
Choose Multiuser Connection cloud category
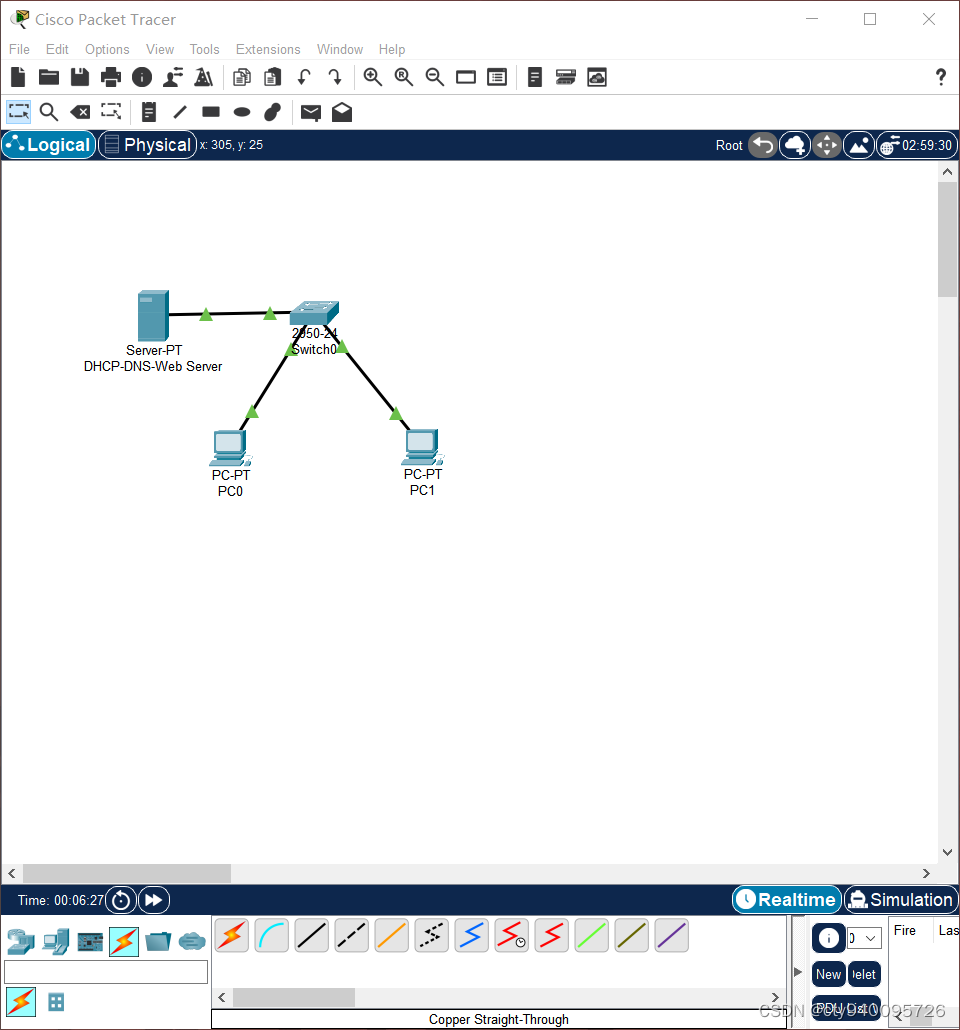[x=192, y=942]
